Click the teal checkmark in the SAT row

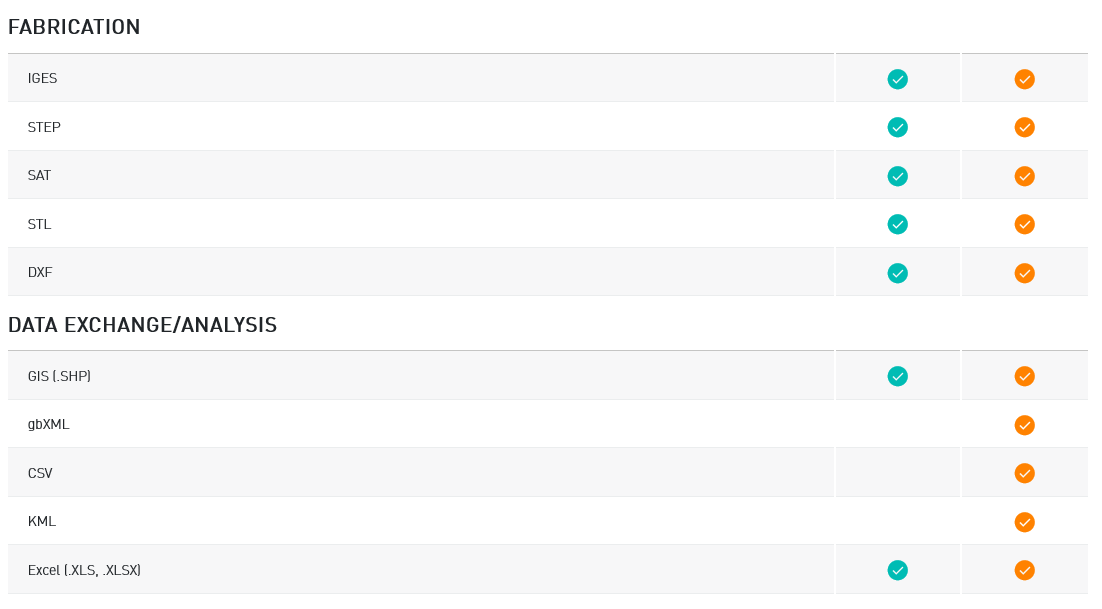[x=897, y=176]
